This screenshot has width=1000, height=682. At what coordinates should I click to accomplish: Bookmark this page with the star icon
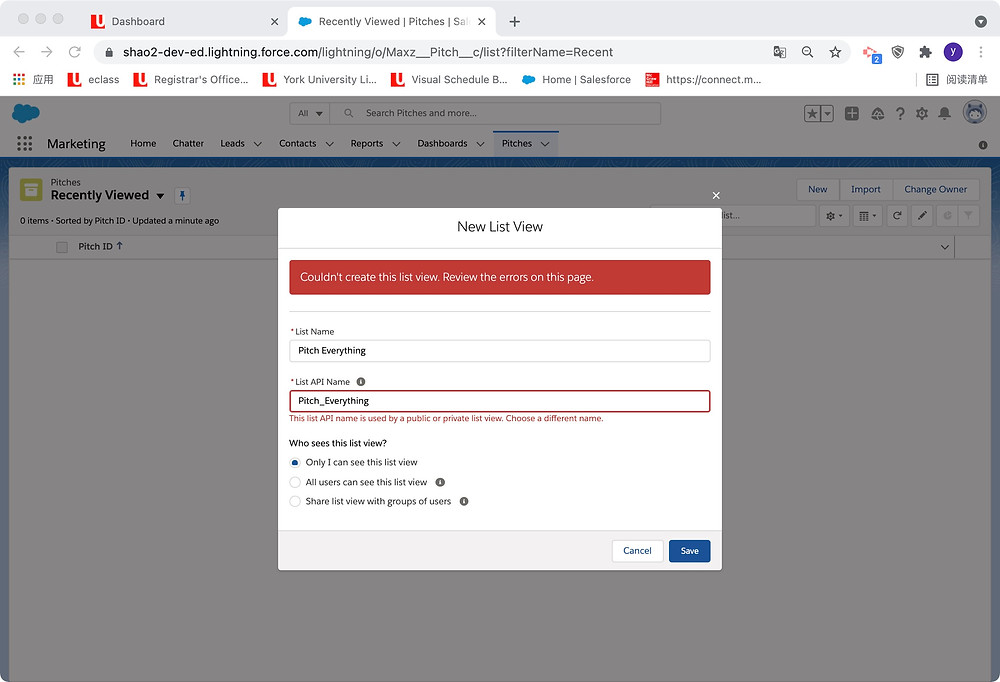(835, 52)
